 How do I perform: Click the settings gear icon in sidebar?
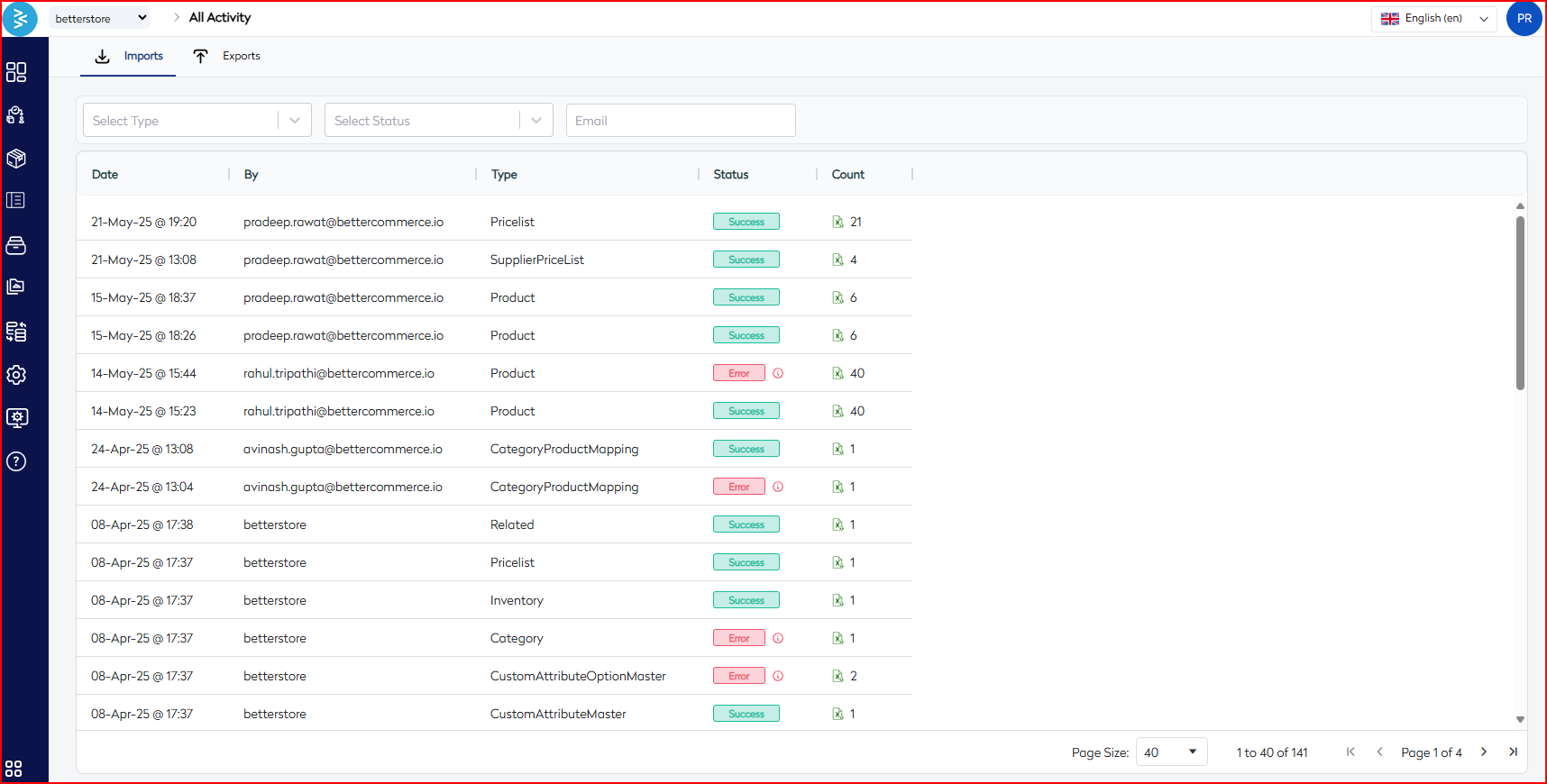[16, 375]
